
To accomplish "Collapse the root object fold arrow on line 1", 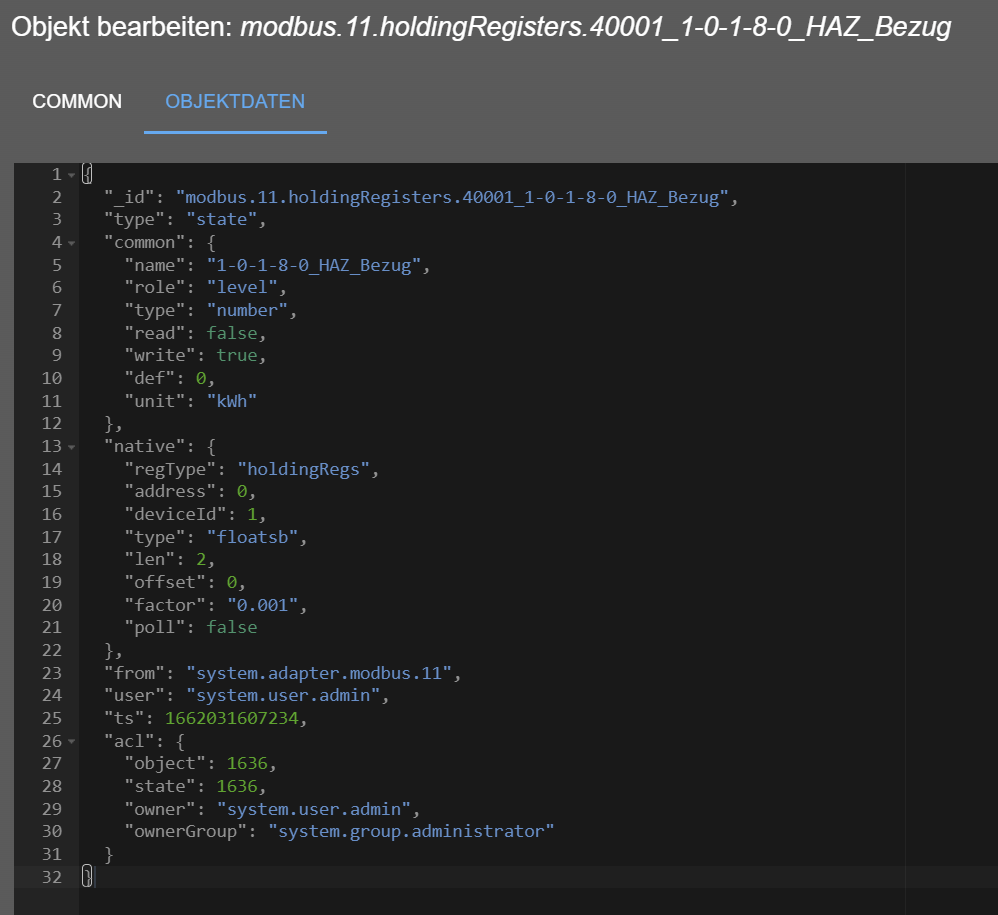I will point(71,175).
